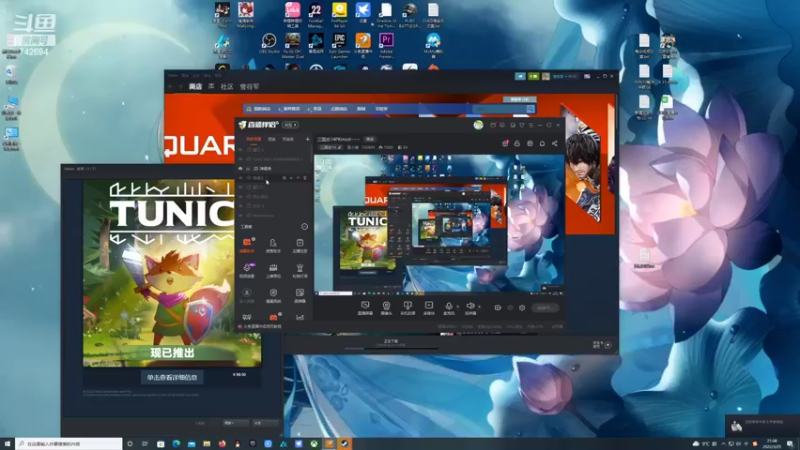Click the small tag button beside the stream title

370,139
